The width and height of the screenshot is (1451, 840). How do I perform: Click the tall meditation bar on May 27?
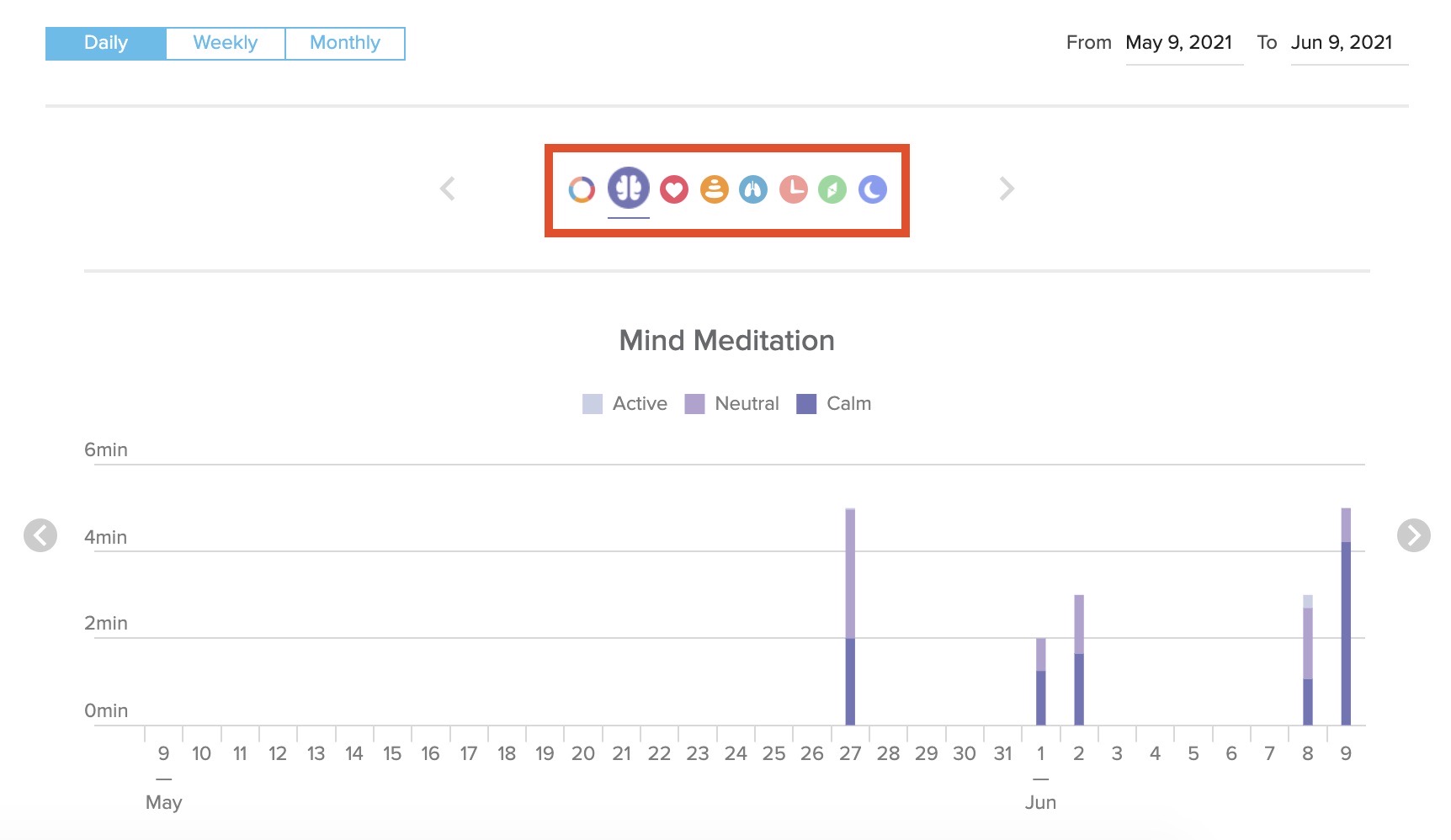tap(850, 614)
